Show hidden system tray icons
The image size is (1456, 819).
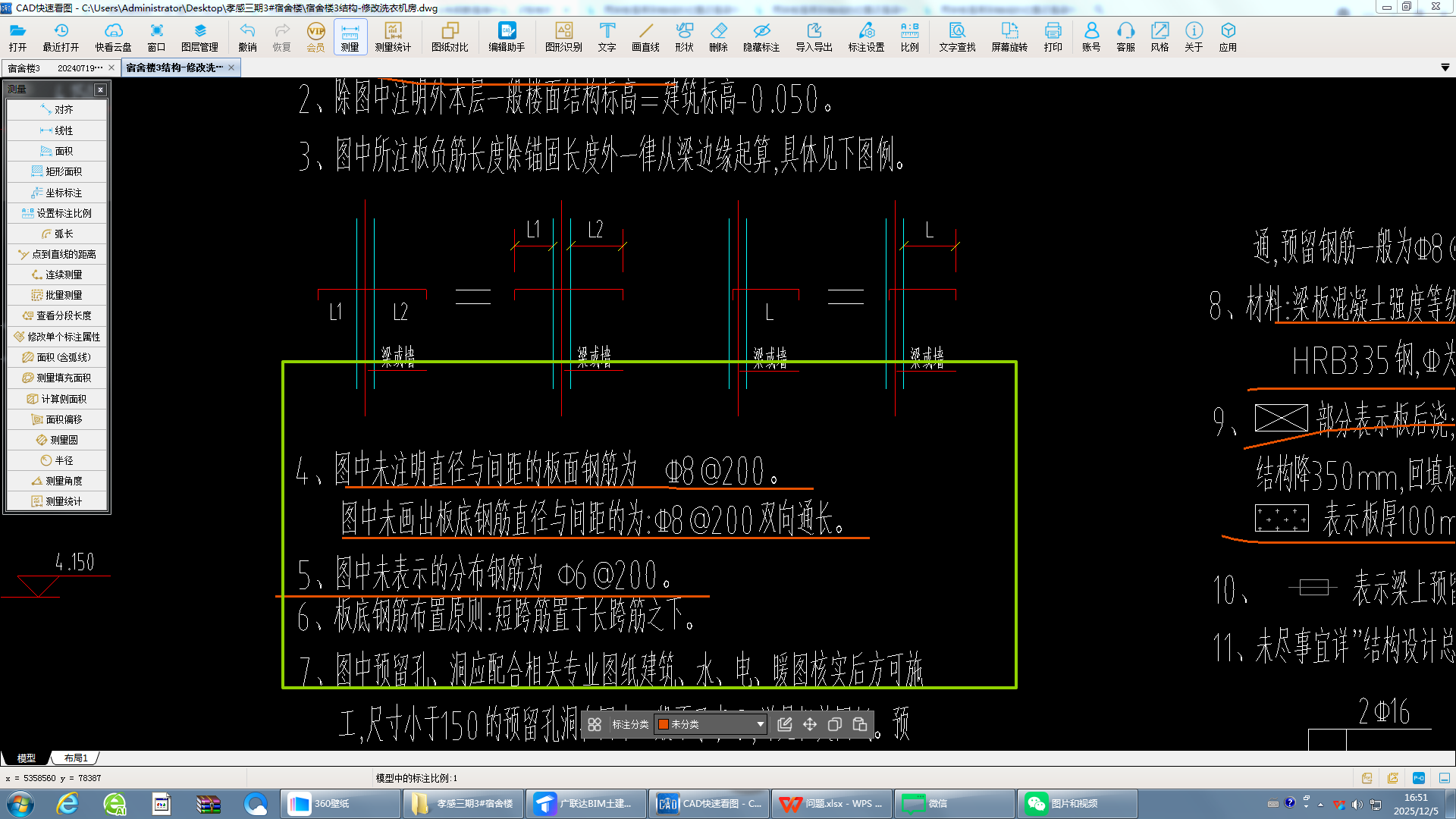[x=1320, y=804]
